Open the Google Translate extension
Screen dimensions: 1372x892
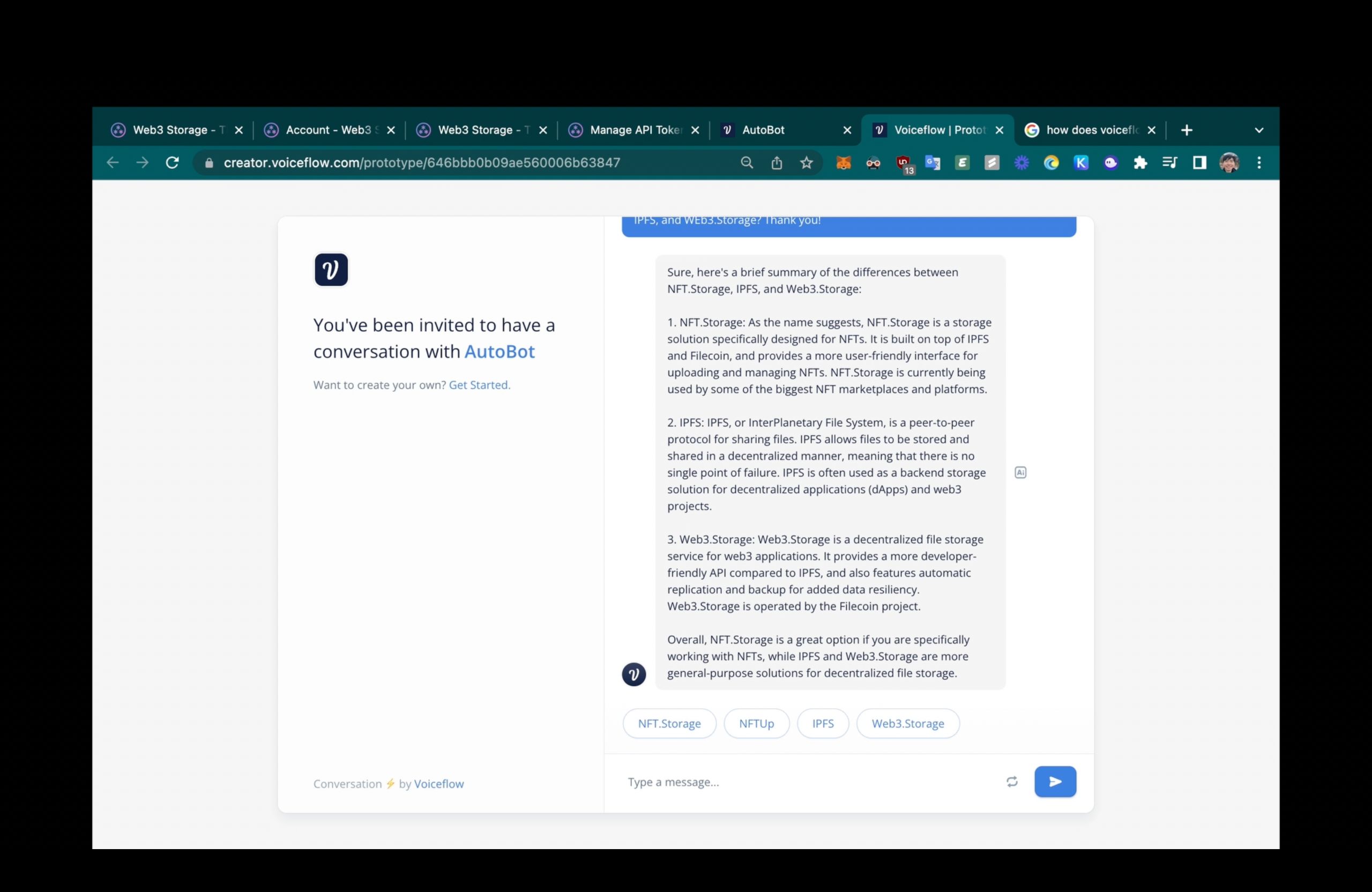click(932, 163)
